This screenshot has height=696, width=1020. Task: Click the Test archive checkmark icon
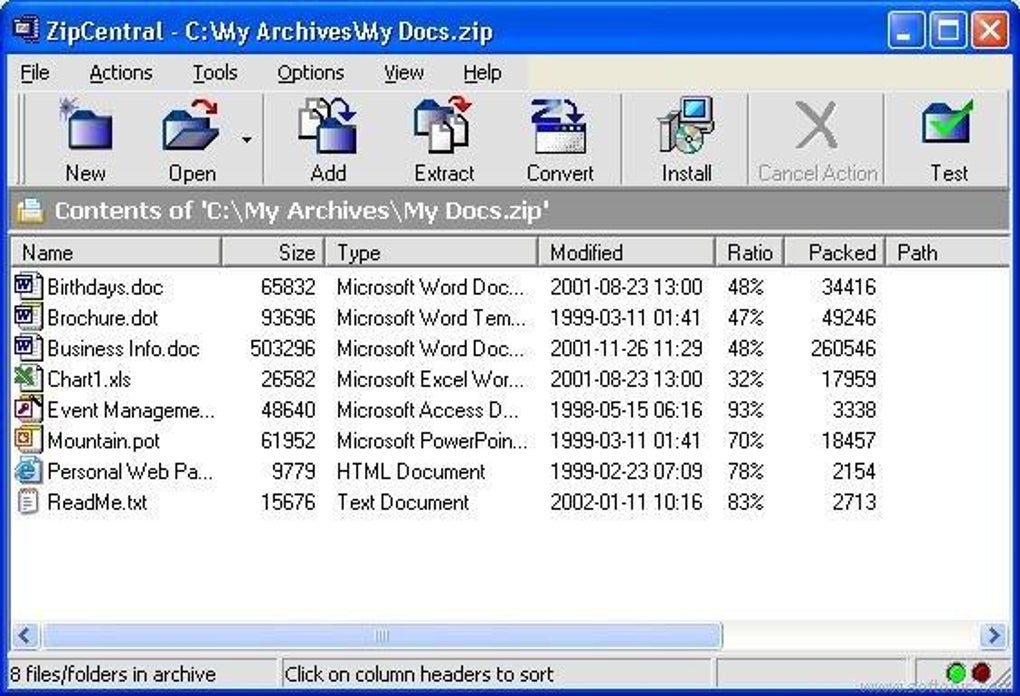point(948,122)
